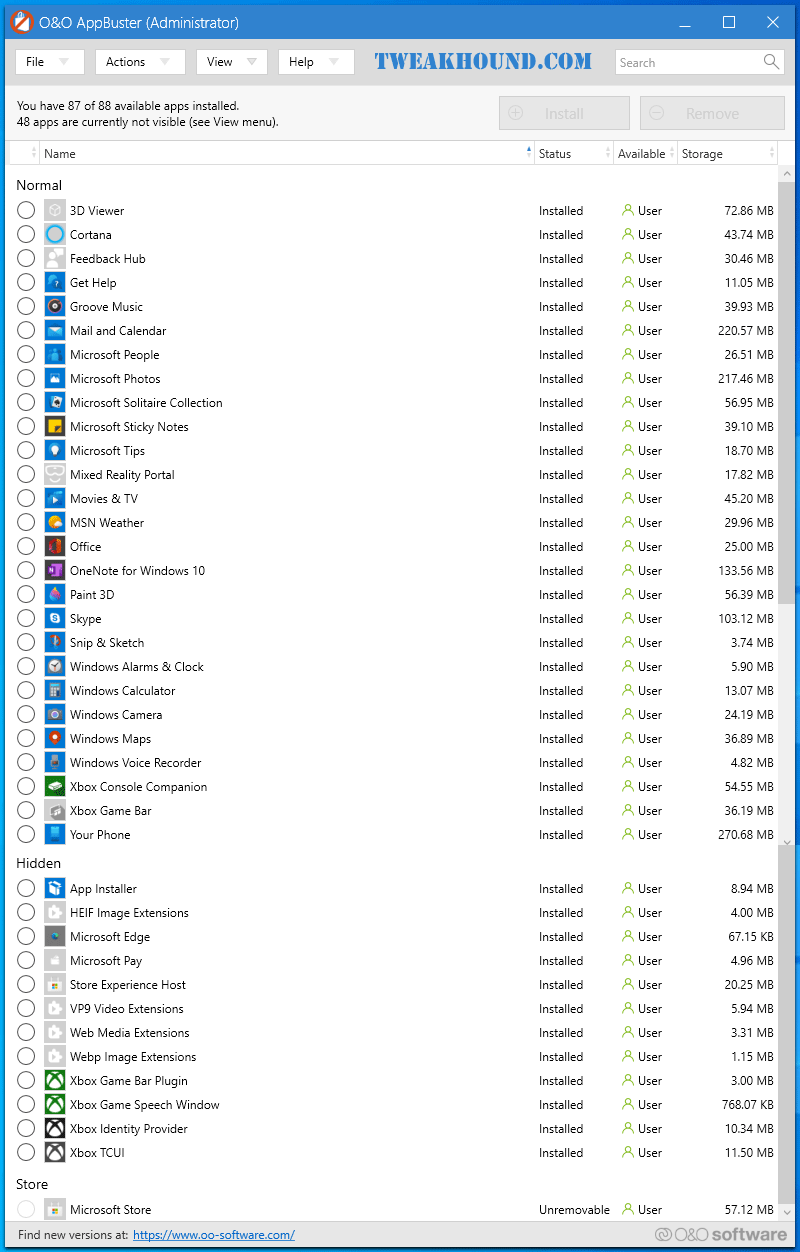Click the Mail and Calendar icon
Viewport: 800px width, 1252px height.
coord(55,331)
